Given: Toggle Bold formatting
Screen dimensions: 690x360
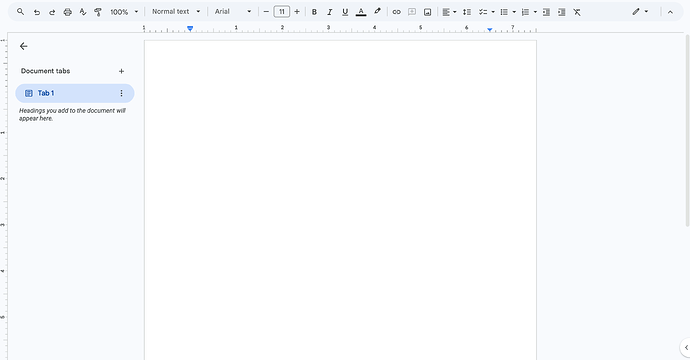Looking at the screenshot, I should [314, 12].
